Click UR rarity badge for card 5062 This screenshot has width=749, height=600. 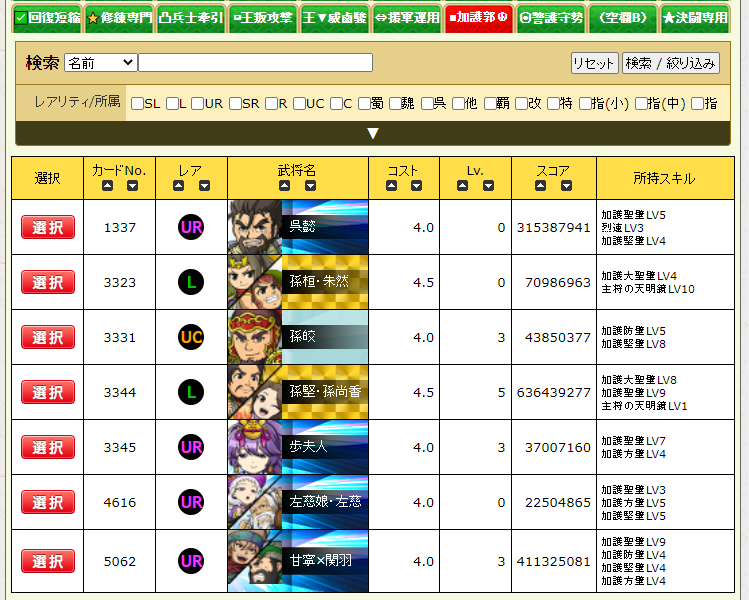click(191, 561)
